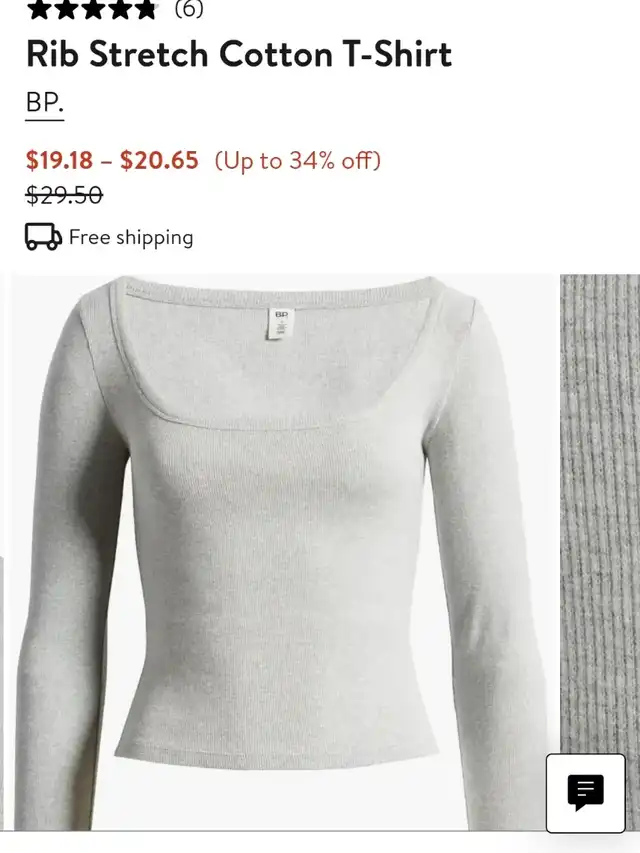
Task: Click the fourth star in the rating
Action: [x=119, y=10]
